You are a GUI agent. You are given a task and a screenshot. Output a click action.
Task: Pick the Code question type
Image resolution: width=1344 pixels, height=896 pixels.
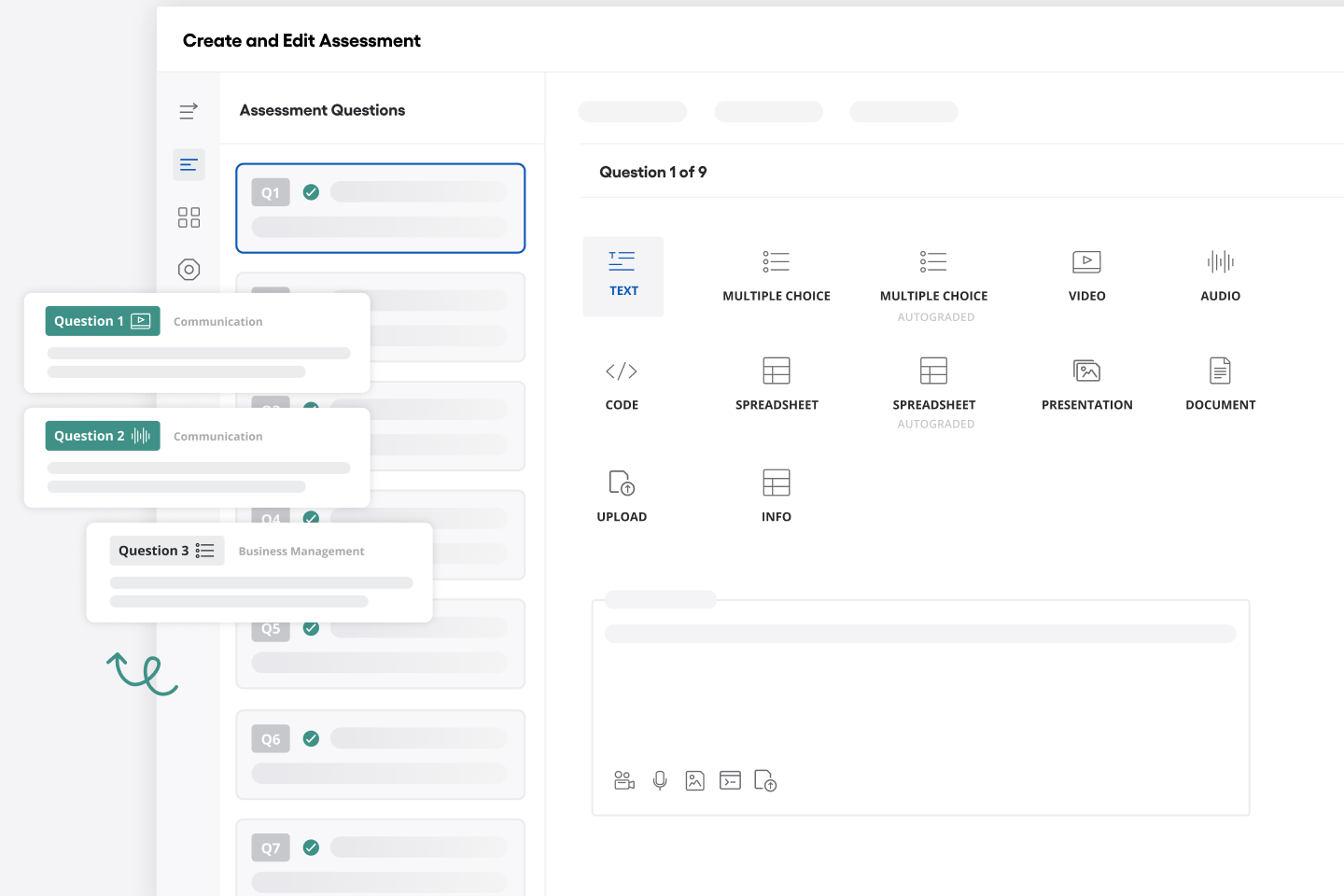coord(622,385)
